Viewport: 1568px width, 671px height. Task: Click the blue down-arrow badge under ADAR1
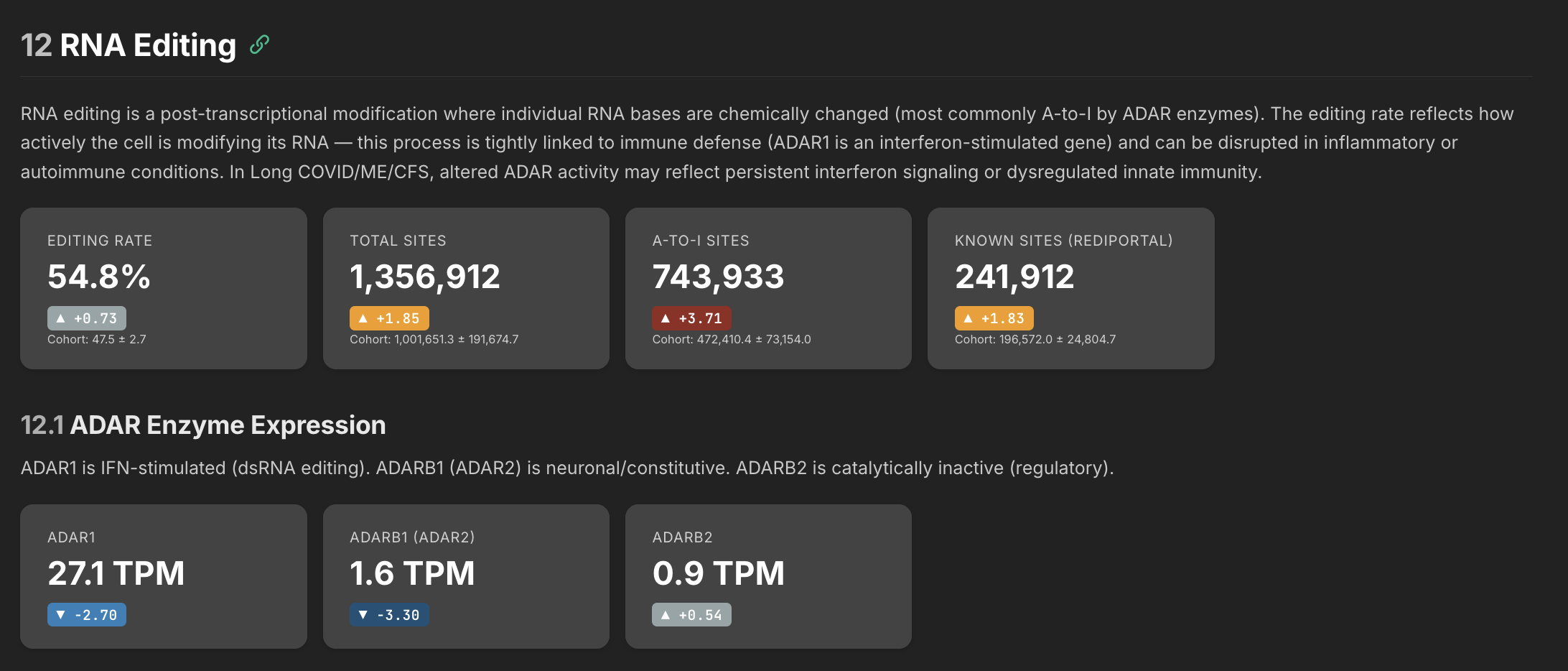tap(88, 614)
